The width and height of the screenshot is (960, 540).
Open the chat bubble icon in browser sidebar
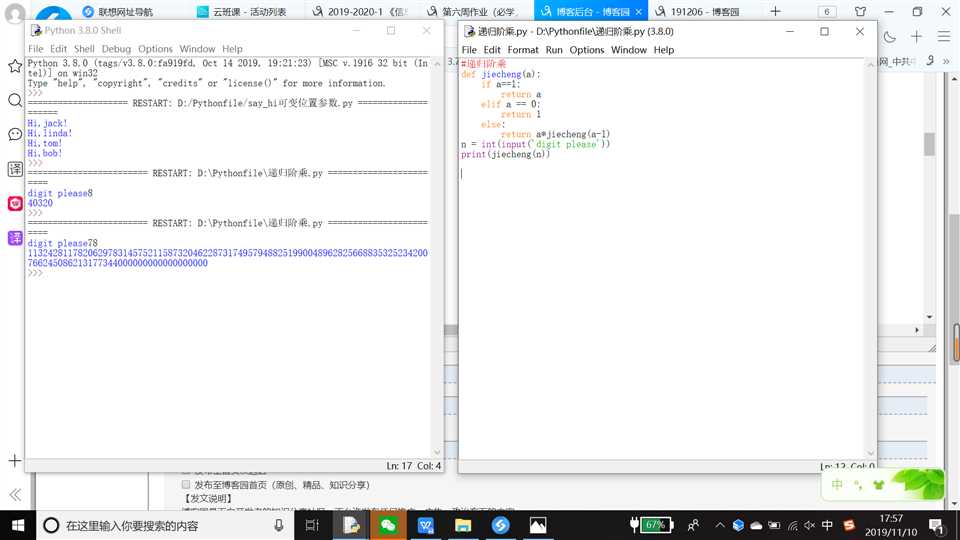point(15,135)
